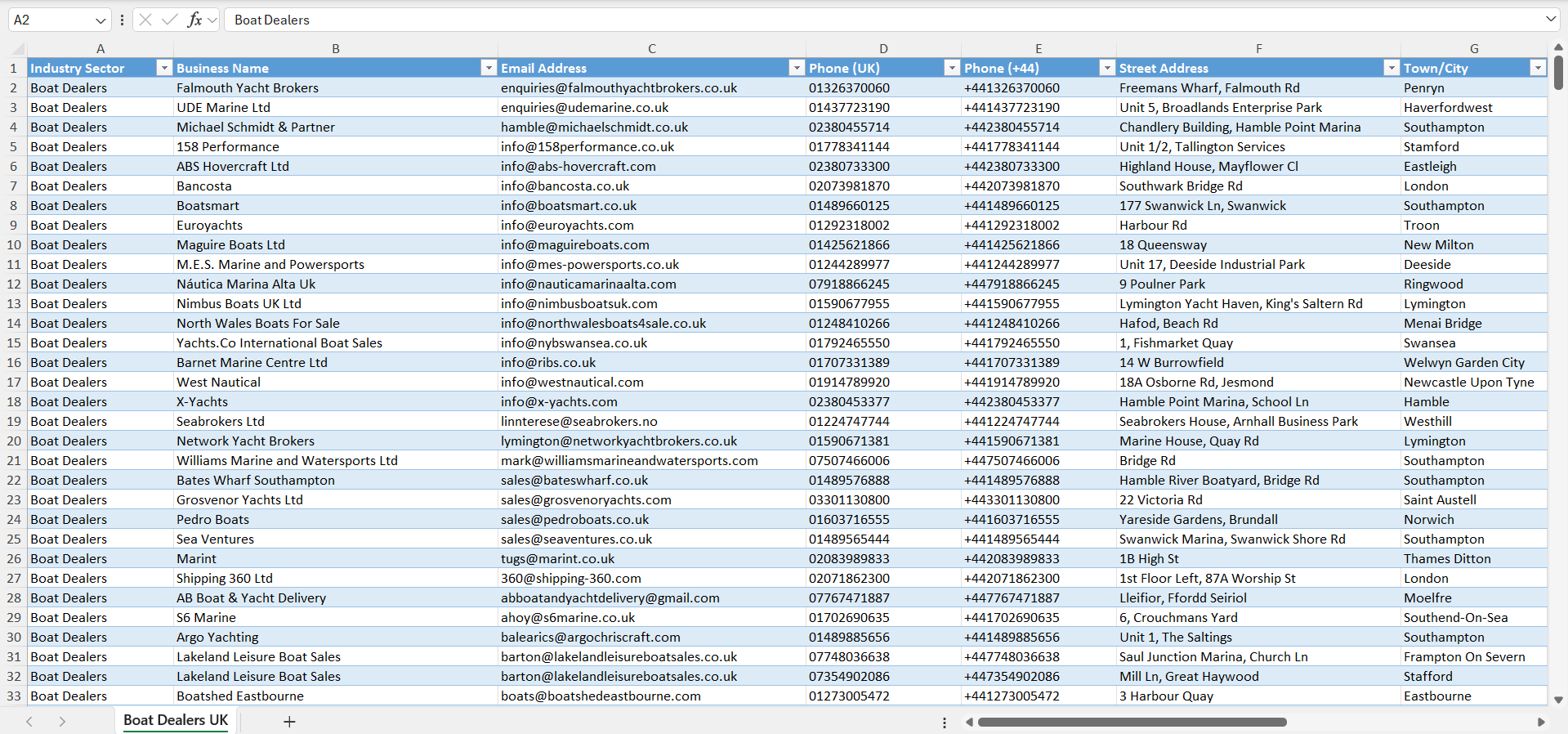Image resolution: width=1568 pixels, height=734 pixels.
Task: Select column C header
Action: click(652, 48)
